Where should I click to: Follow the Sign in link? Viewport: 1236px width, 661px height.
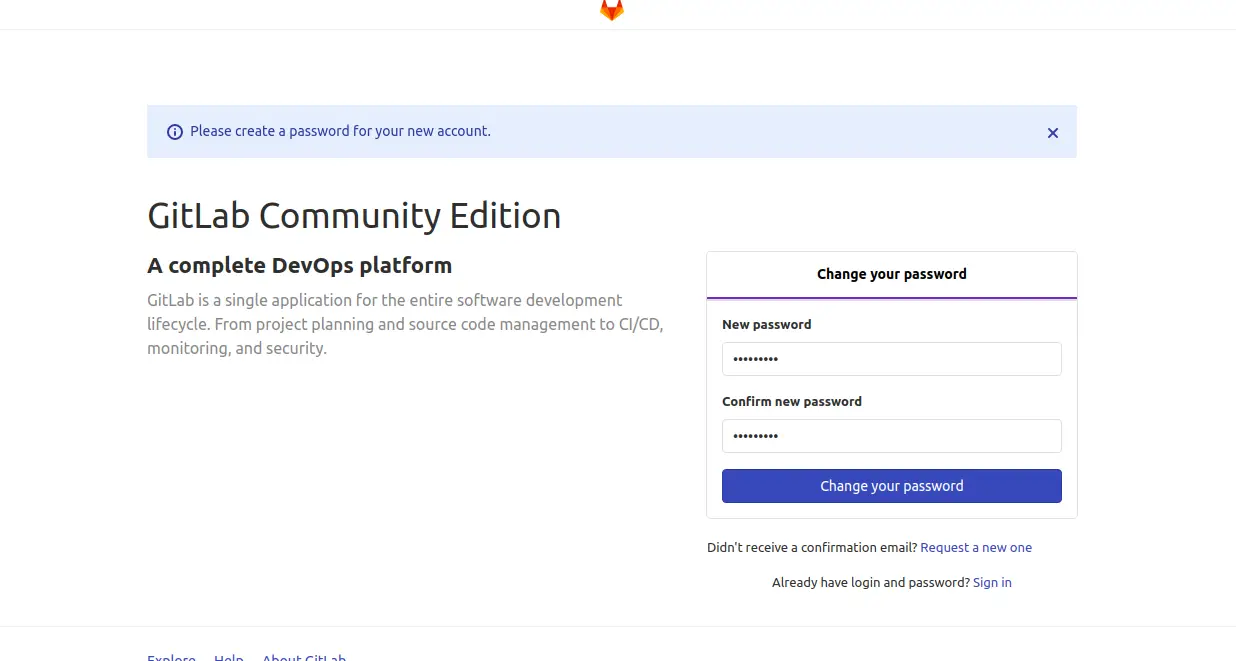pyautogui.click(x=991, y=583)
